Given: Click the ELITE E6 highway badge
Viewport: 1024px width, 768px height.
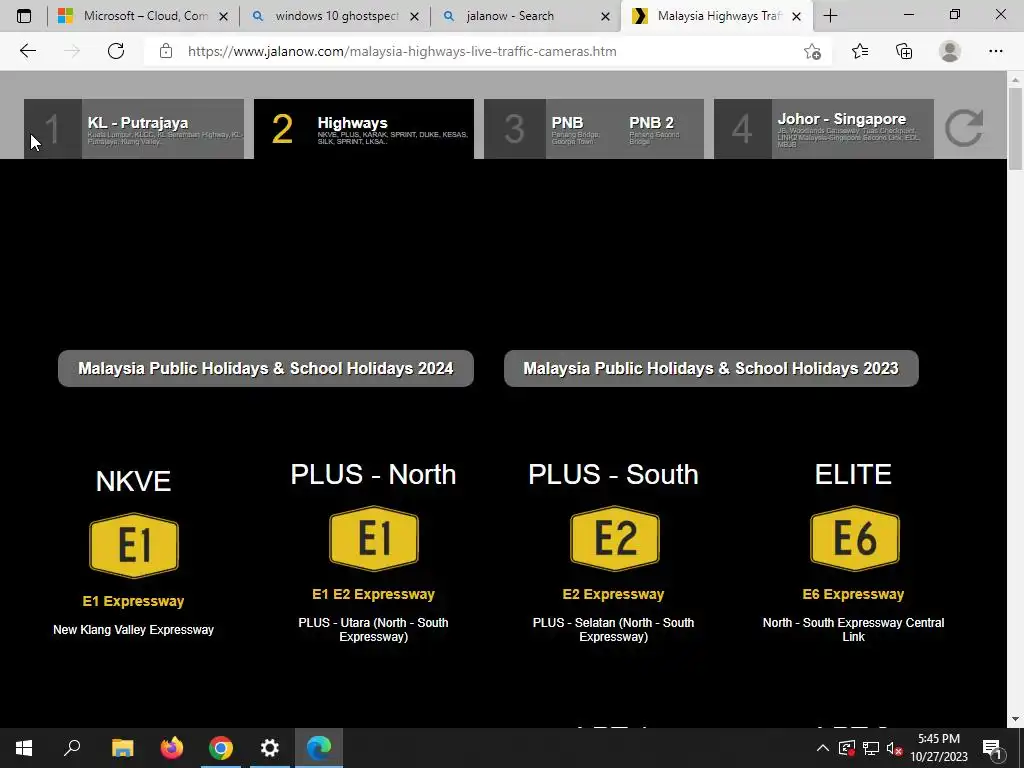Looking at the screenshot, I should point(854,539).
